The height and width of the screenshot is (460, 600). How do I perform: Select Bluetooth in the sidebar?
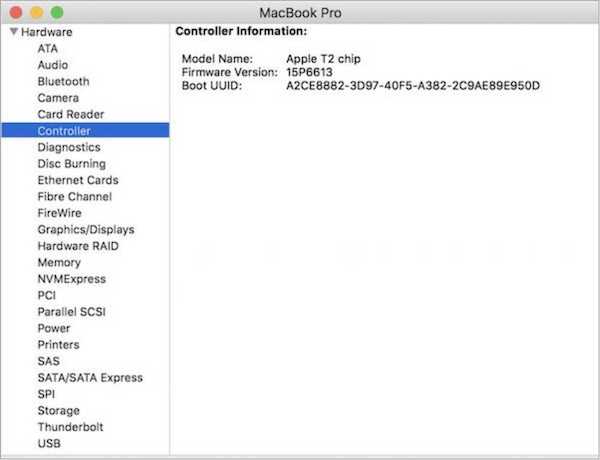pyautogui.click(x=64, y=82)
